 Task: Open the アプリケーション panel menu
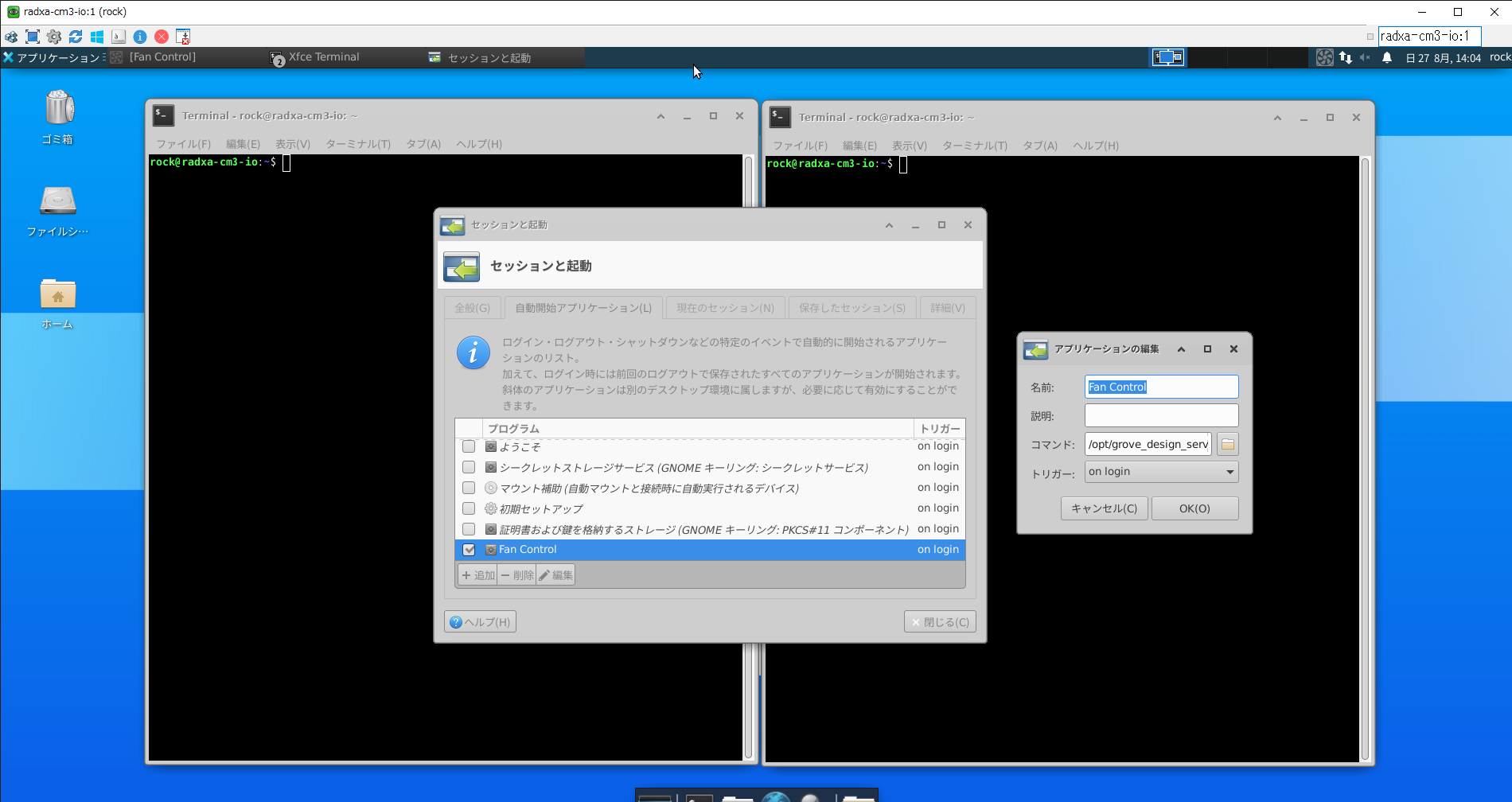53,57
